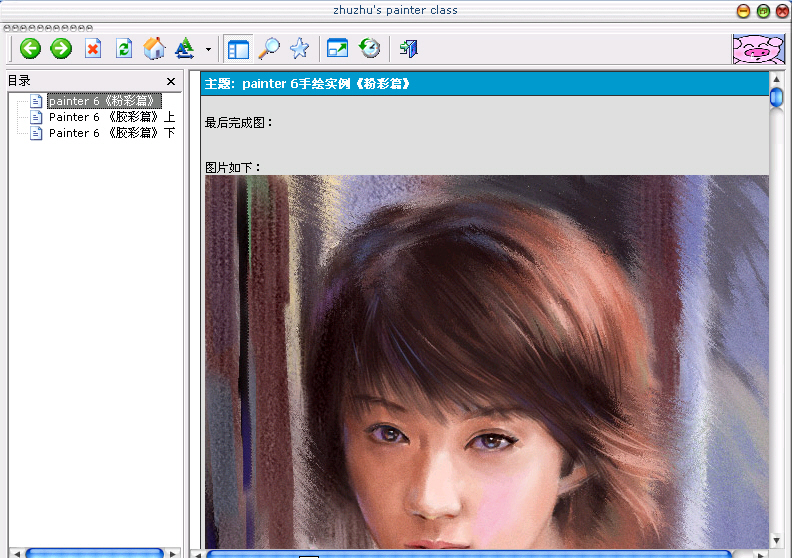792x558 pixels.
Task: Click the contents panel horizontal scroll thumb
Action: (94, 553)
